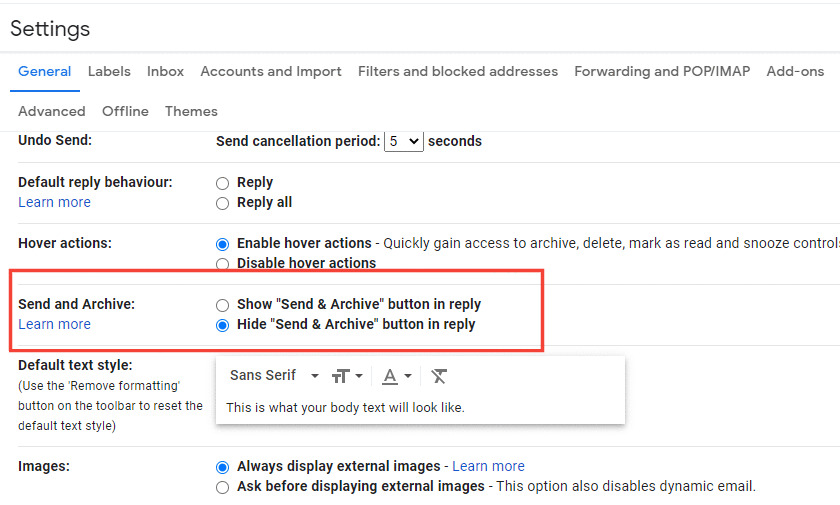Click Learn more under Default reply behaviour
This screenshot has height=505, width=840.
tap(55, 202)
